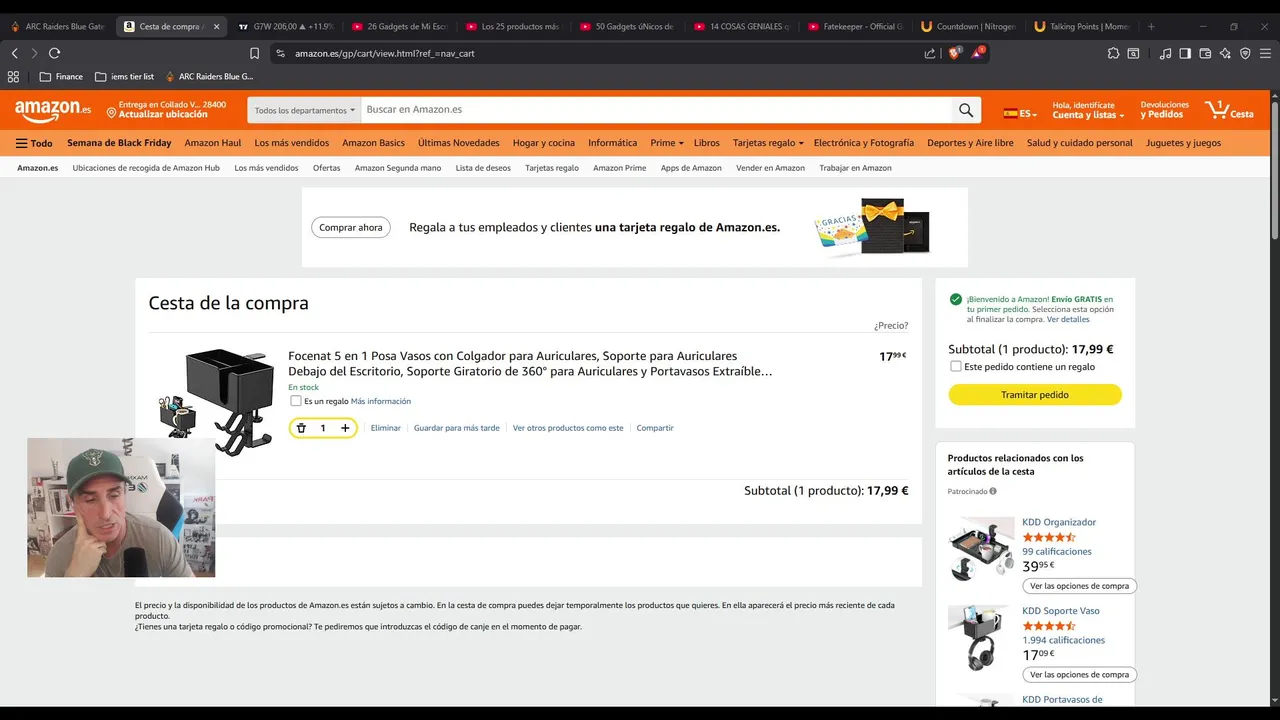
Task: Increase quantity with the plus icon
Action: [x=345, y=428]
